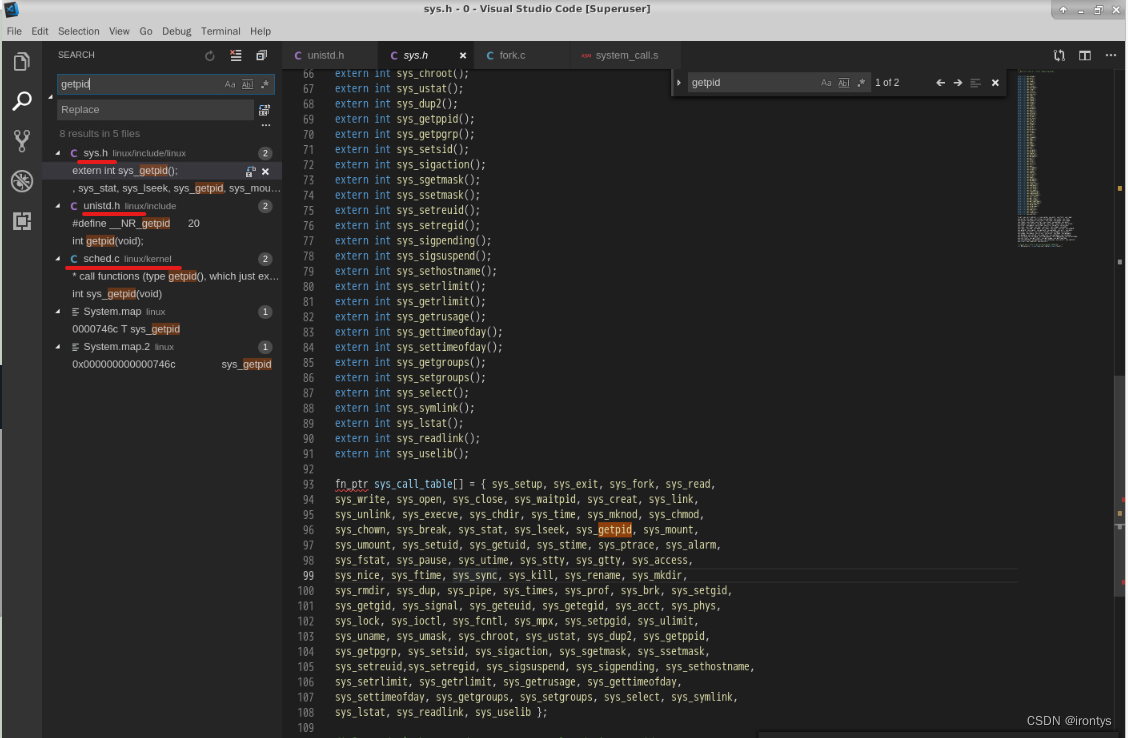
Task: Toggle Match Case in find widget
Action: [x=826, y=83]
